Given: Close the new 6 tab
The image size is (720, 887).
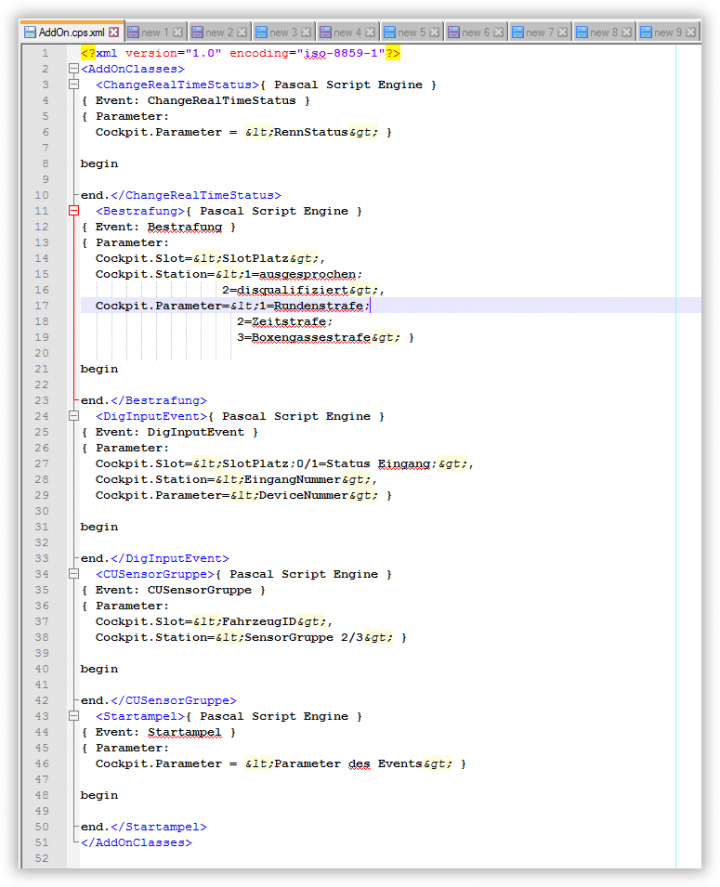Looking at the screenshot, I should click(x=498, y=32).
